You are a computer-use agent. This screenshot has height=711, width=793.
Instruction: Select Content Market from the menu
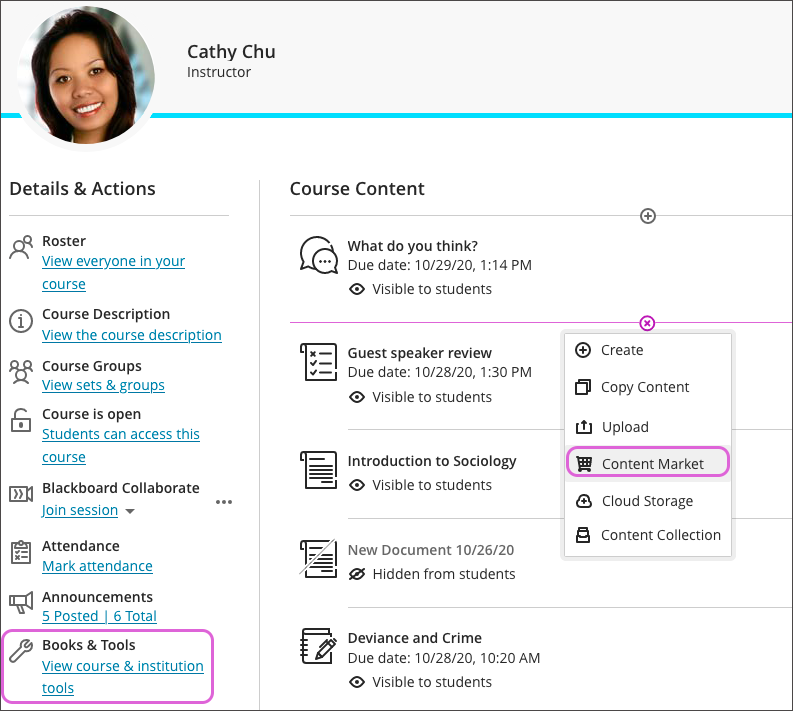[648, 462]
